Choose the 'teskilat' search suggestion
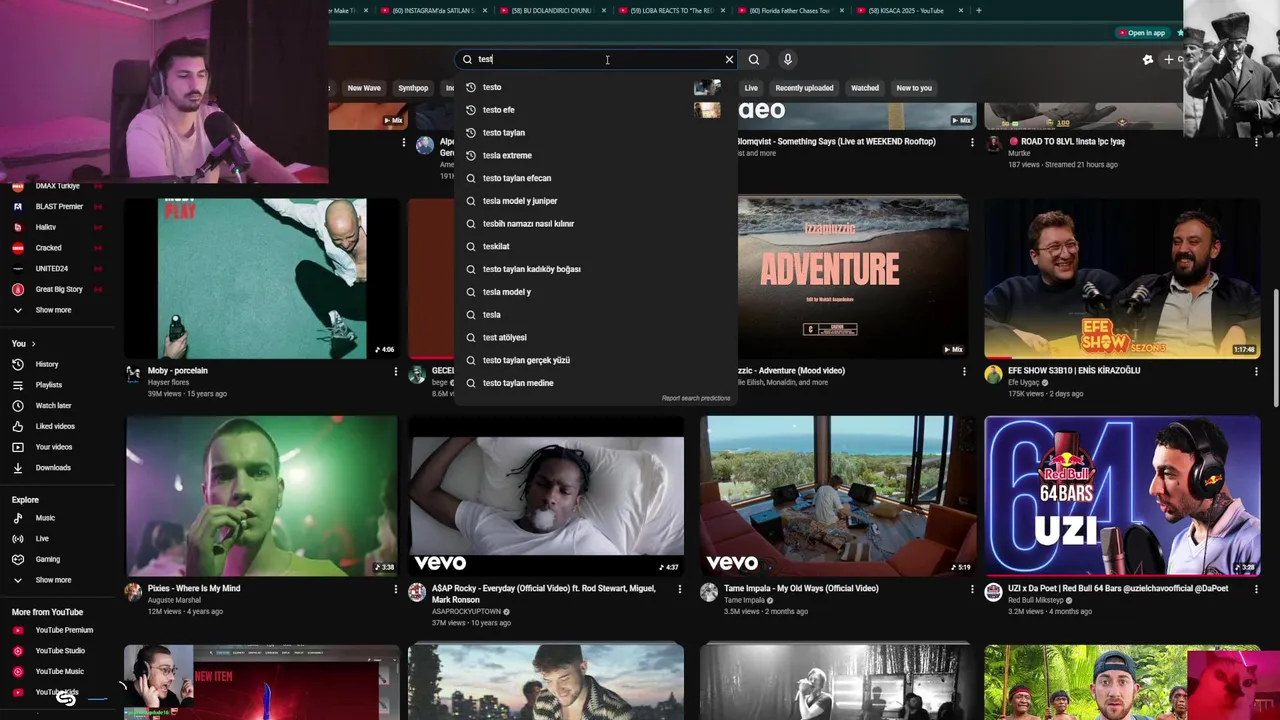 tap(596, 246)
